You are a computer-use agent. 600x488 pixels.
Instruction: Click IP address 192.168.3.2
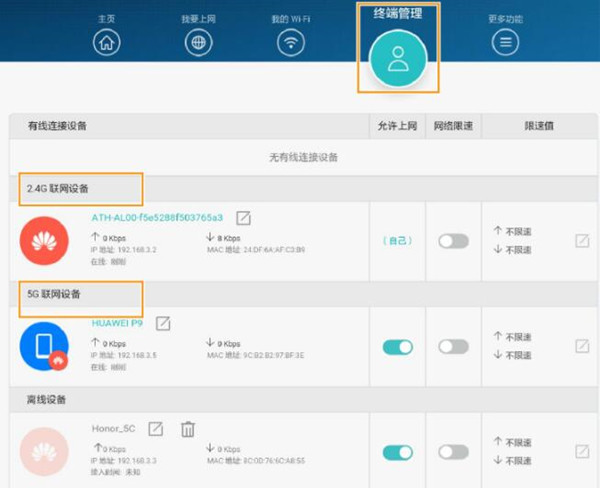(x=124, y=250)
